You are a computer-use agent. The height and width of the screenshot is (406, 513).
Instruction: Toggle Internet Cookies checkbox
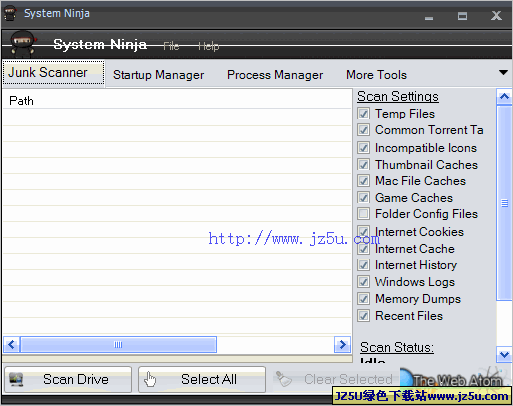(363, 232)
